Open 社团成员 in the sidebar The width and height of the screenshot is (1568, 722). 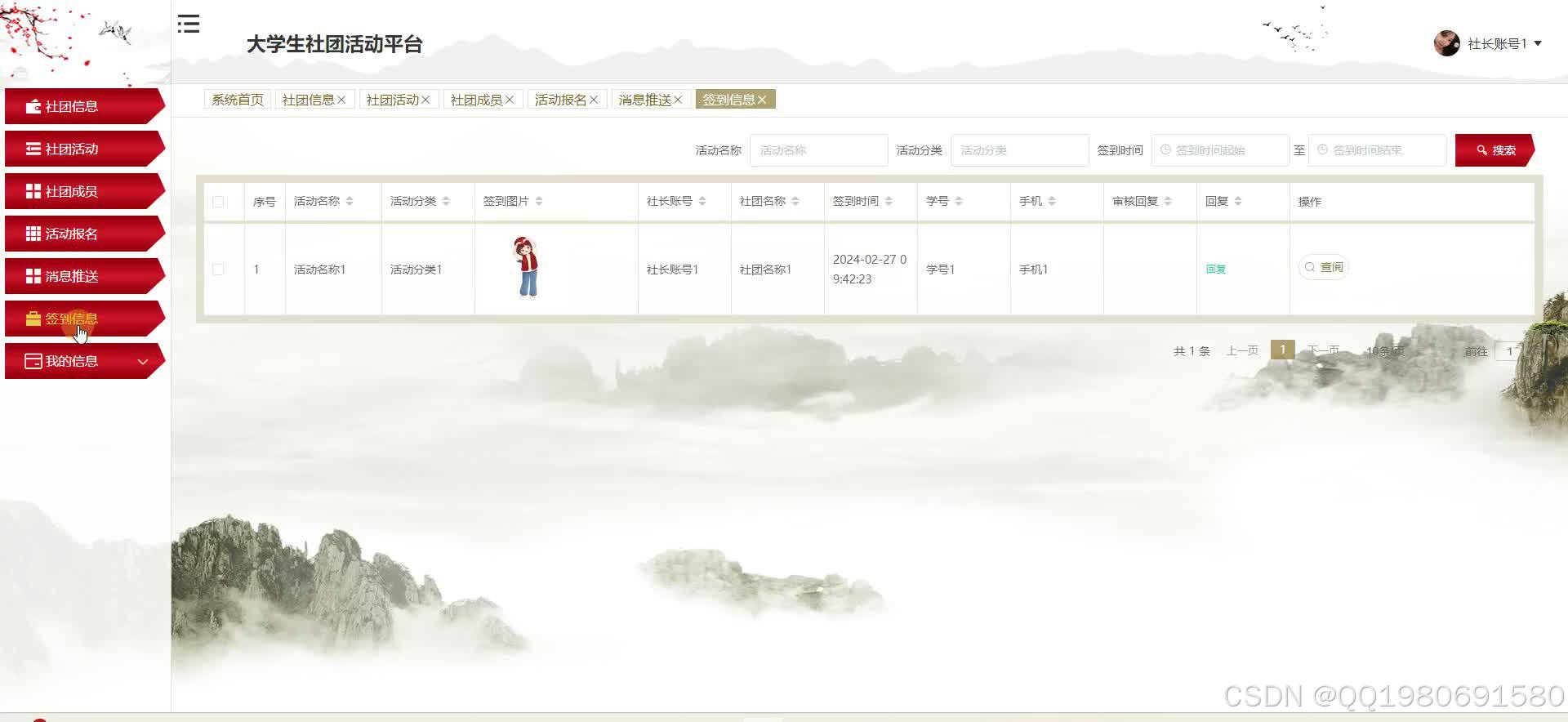click(85, 191)
